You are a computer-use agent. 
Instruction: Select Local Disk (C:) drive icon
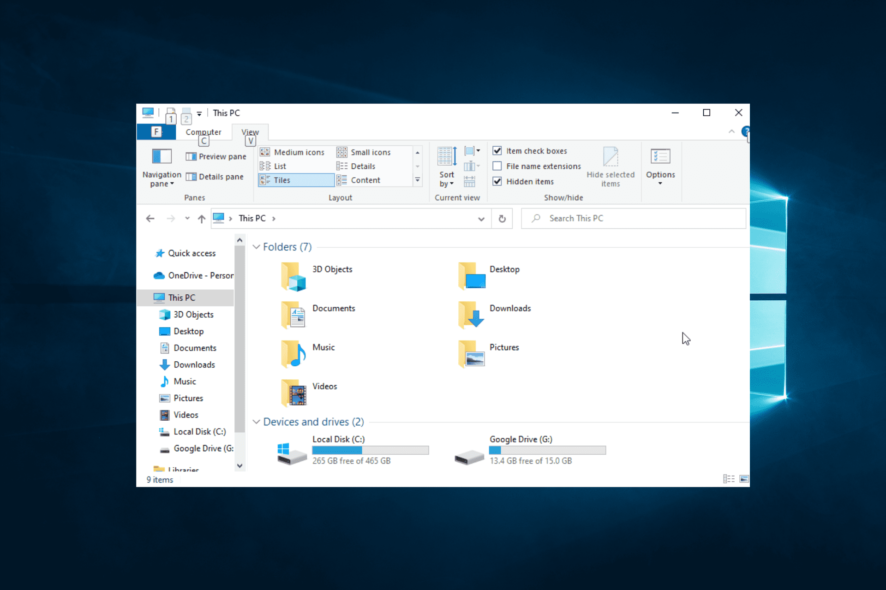coord(292,454)
